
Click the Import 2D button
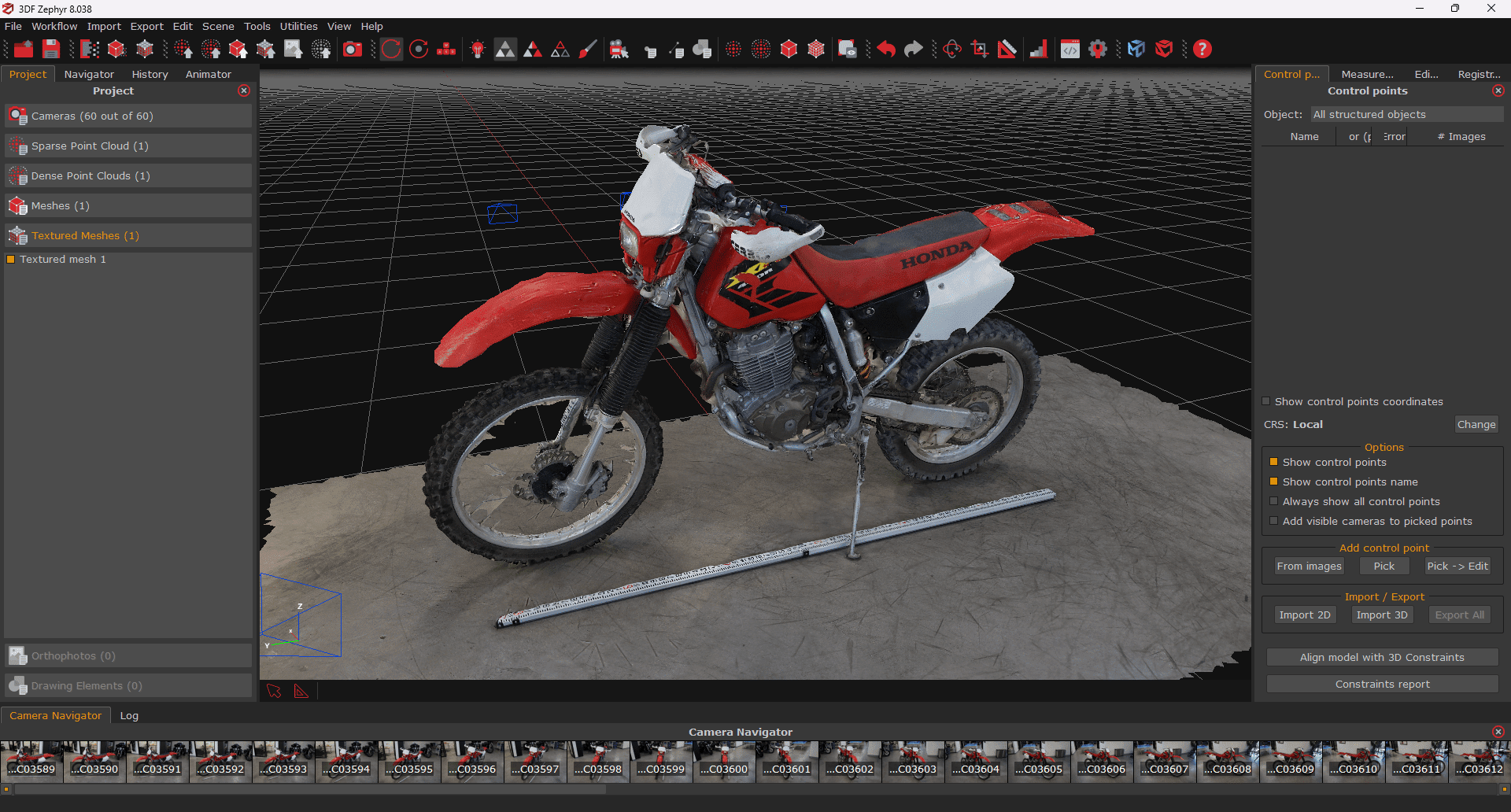click(1305, 615)
